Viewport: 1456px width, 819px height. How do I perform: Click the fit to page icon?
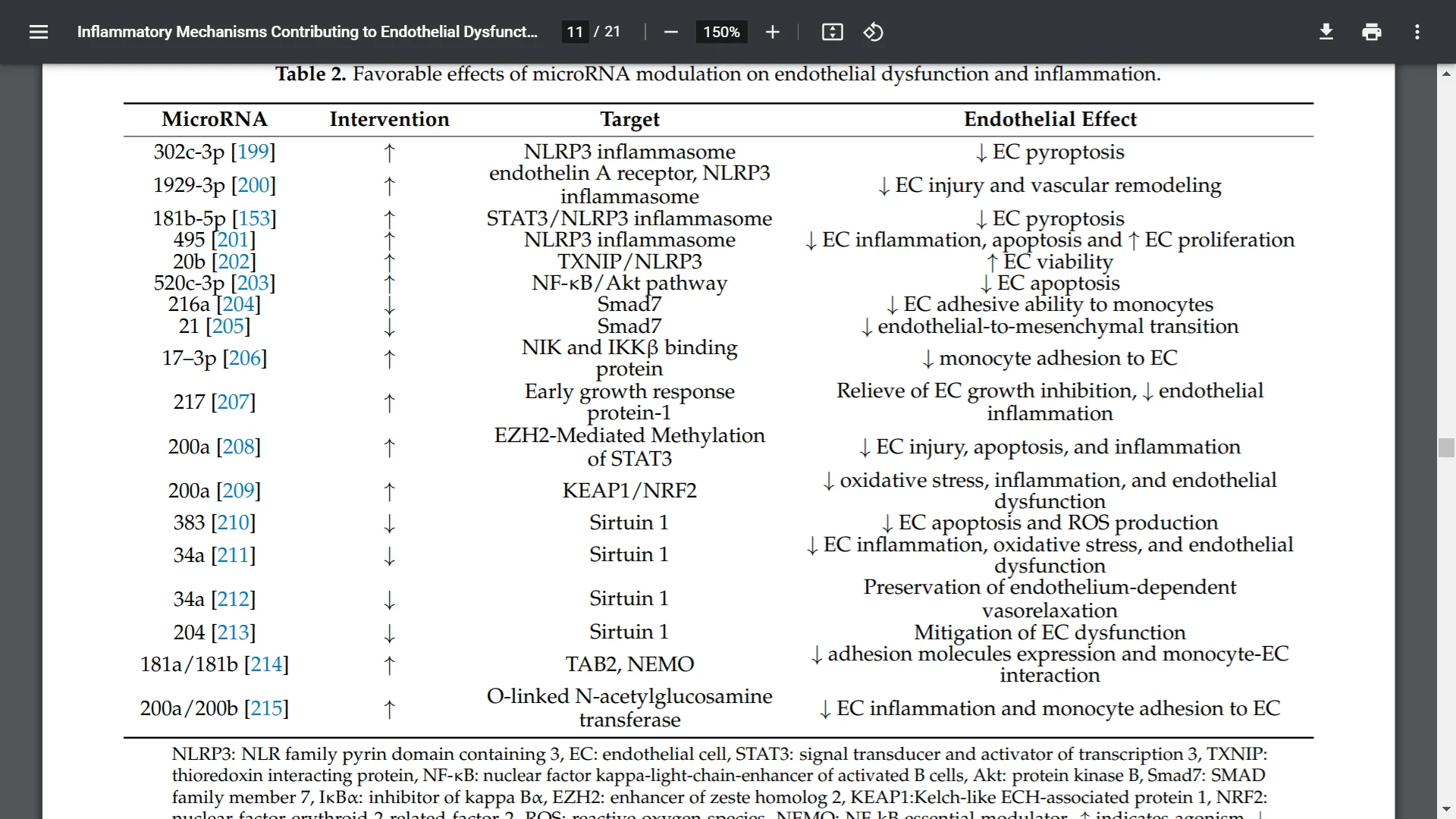(832, 32)
